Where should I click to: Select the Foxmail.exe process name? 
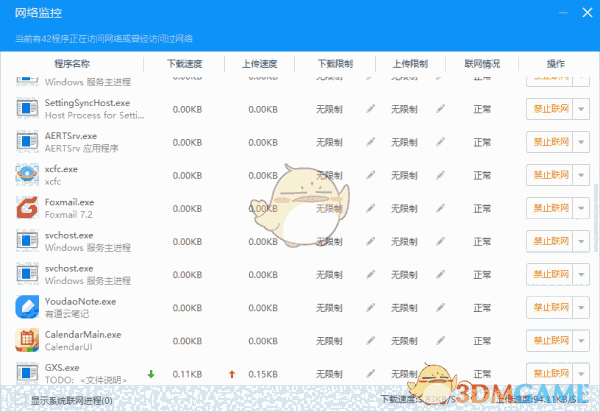pyautogui.click(x=69, y=202)
